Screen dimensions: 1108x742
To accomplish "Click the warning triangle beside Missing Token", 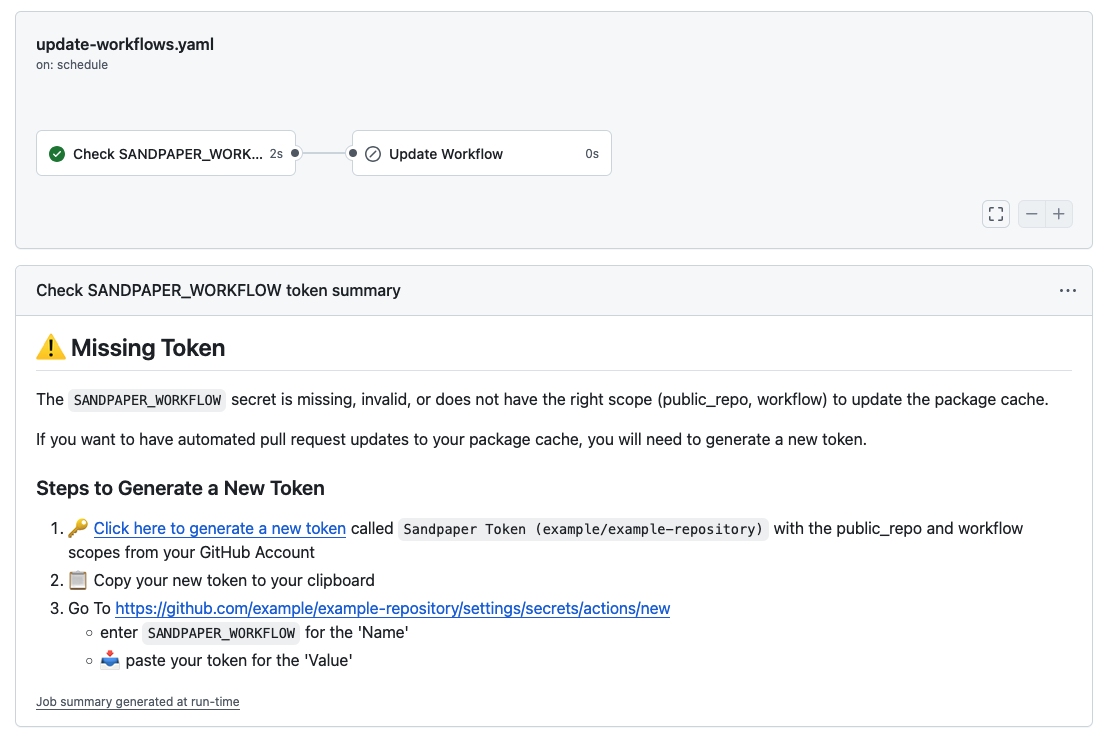I will (x=49, y=348).
